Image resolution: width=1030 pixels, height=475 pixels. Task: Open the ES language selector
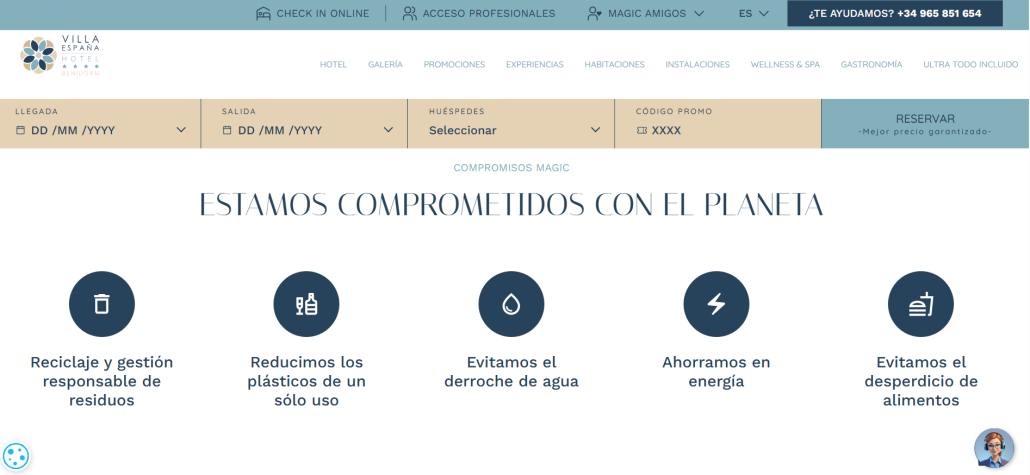[x=753, y=14]
